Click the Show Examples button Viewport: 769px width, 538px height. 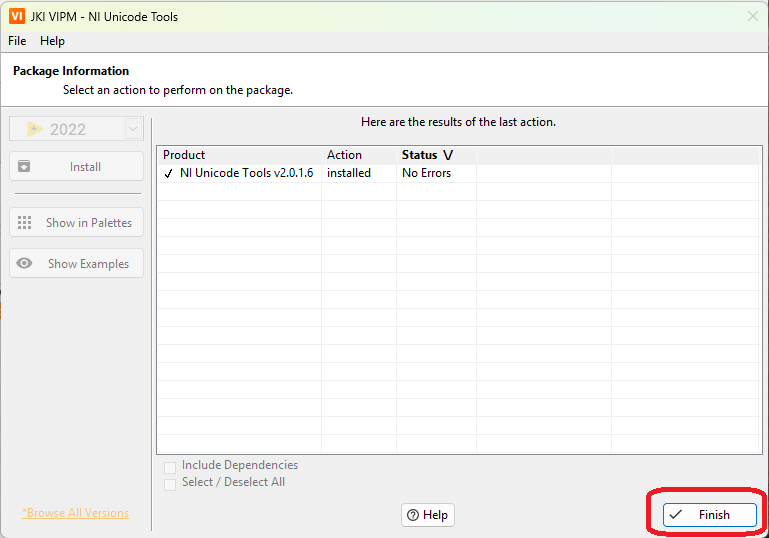pyautogui.click(x=77, y=263)
